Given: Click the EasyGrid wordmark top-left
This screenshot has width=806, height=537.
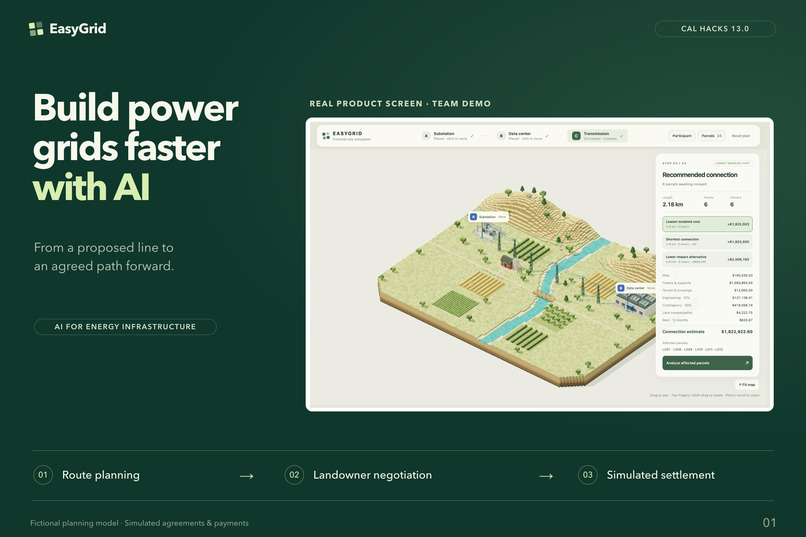Looking at the screenshot, I should coord(78,29).
